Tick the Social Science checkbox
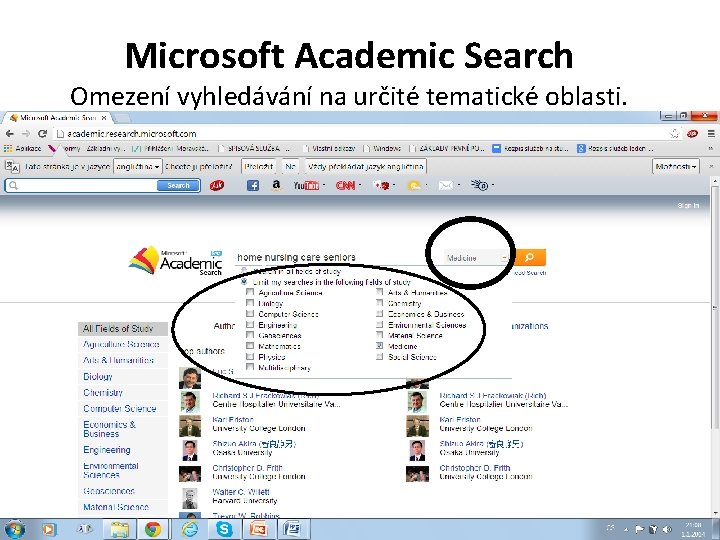This screenshot has height=540, width=720. pos(380,356)
